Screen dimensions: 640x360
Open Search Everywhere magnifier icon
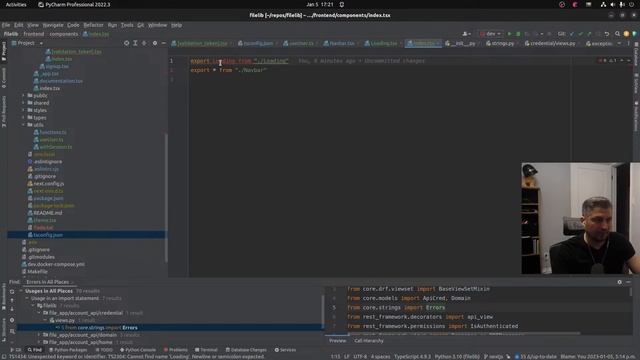pyautogui.click(x=617, y=34)
